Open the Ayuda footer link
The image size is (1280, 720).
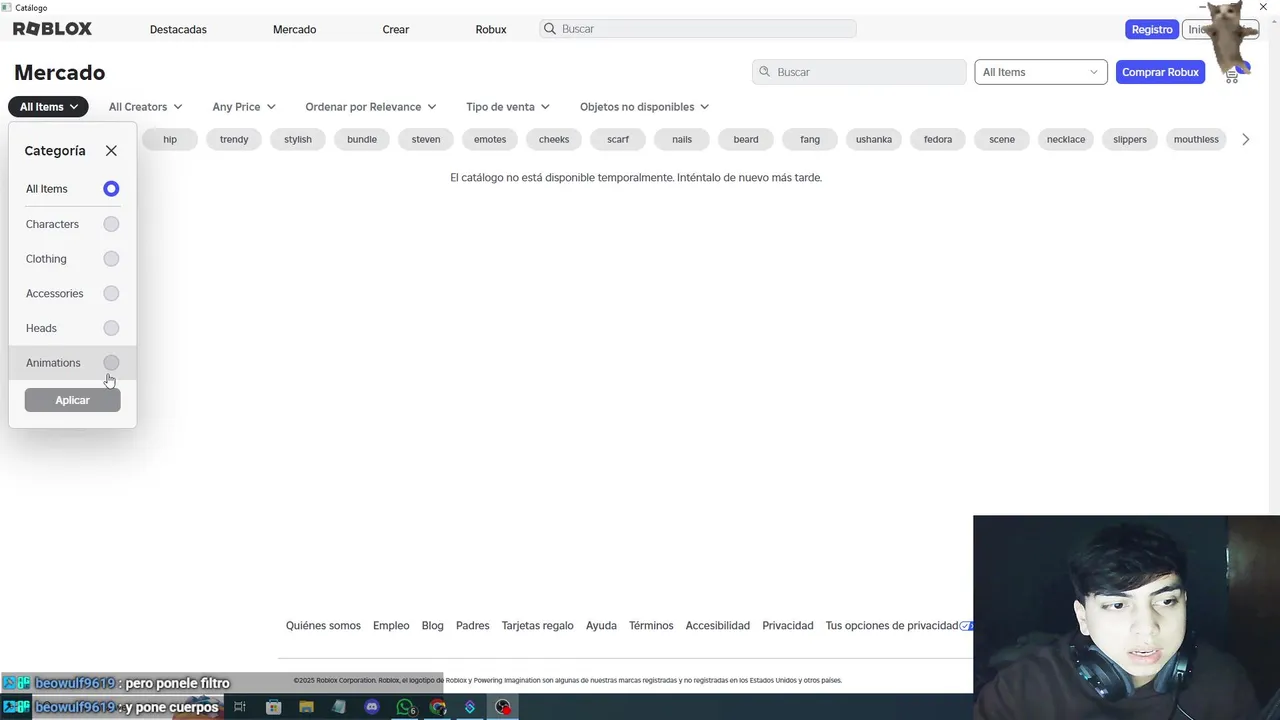[x=601, y=626]
